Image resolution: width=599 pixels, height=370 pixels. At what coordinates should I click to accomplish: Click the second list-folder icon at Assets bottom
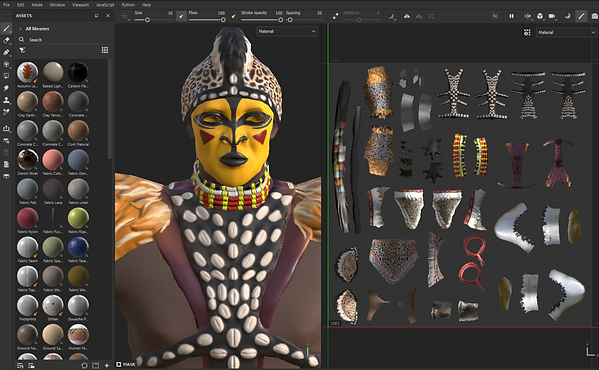(31, 365)
